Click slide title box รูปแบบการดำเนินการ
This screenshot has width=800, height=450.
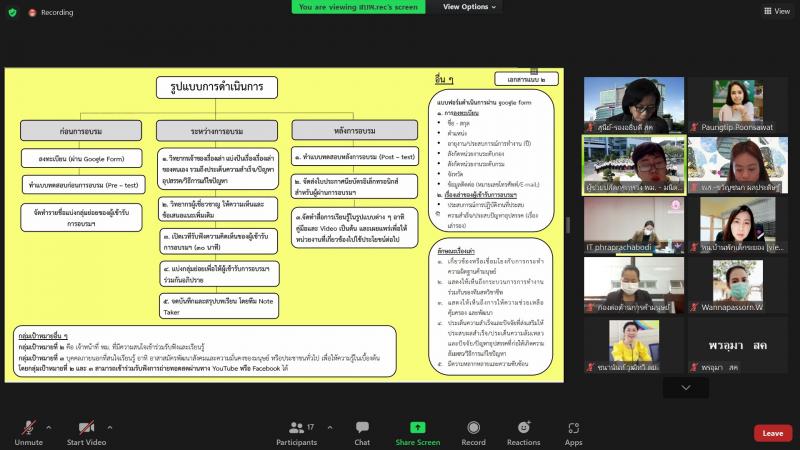click(217, 87)
